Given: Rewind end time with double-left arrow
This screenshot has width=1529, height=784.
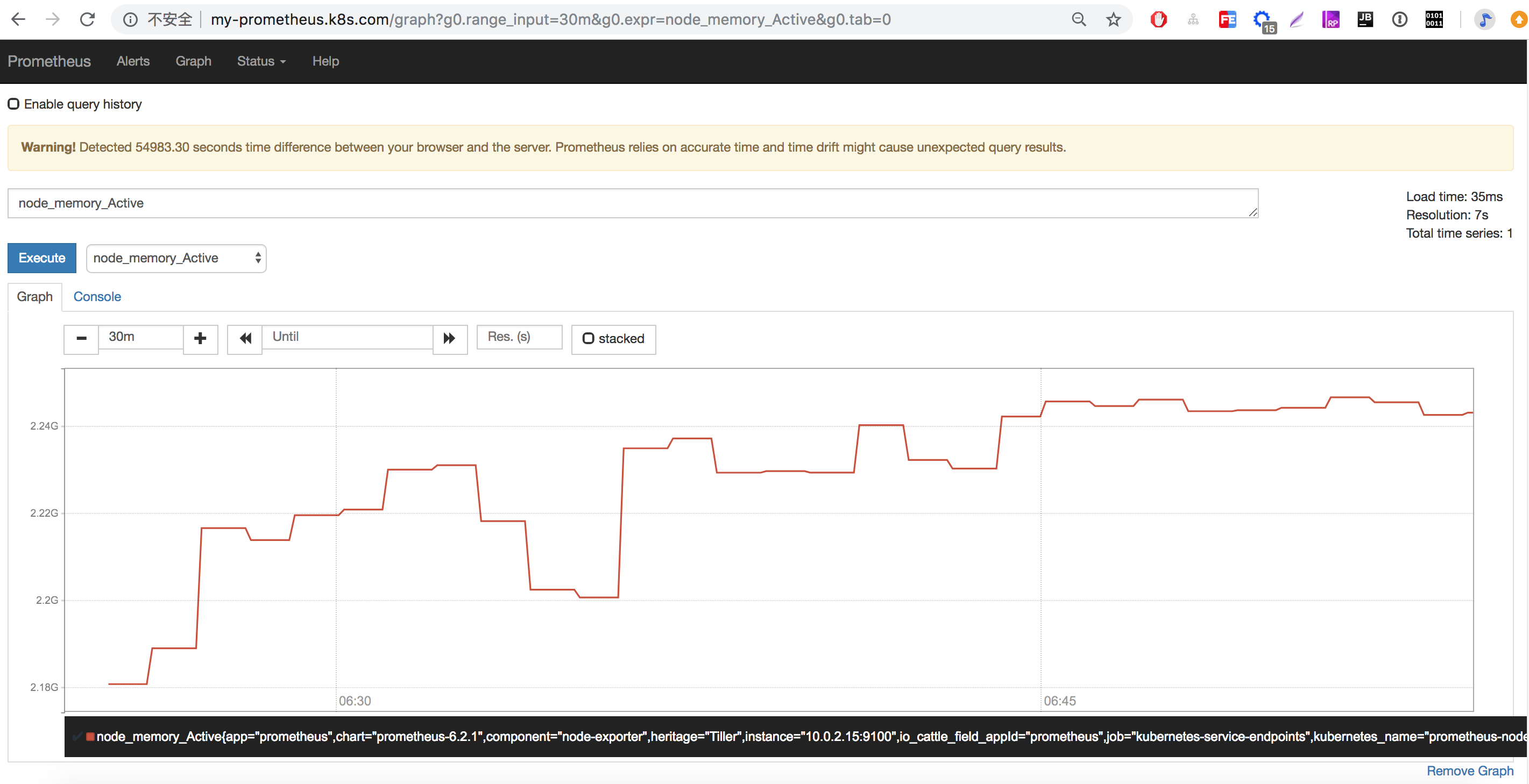Looking at the screenshot, I should pos(245,339).
